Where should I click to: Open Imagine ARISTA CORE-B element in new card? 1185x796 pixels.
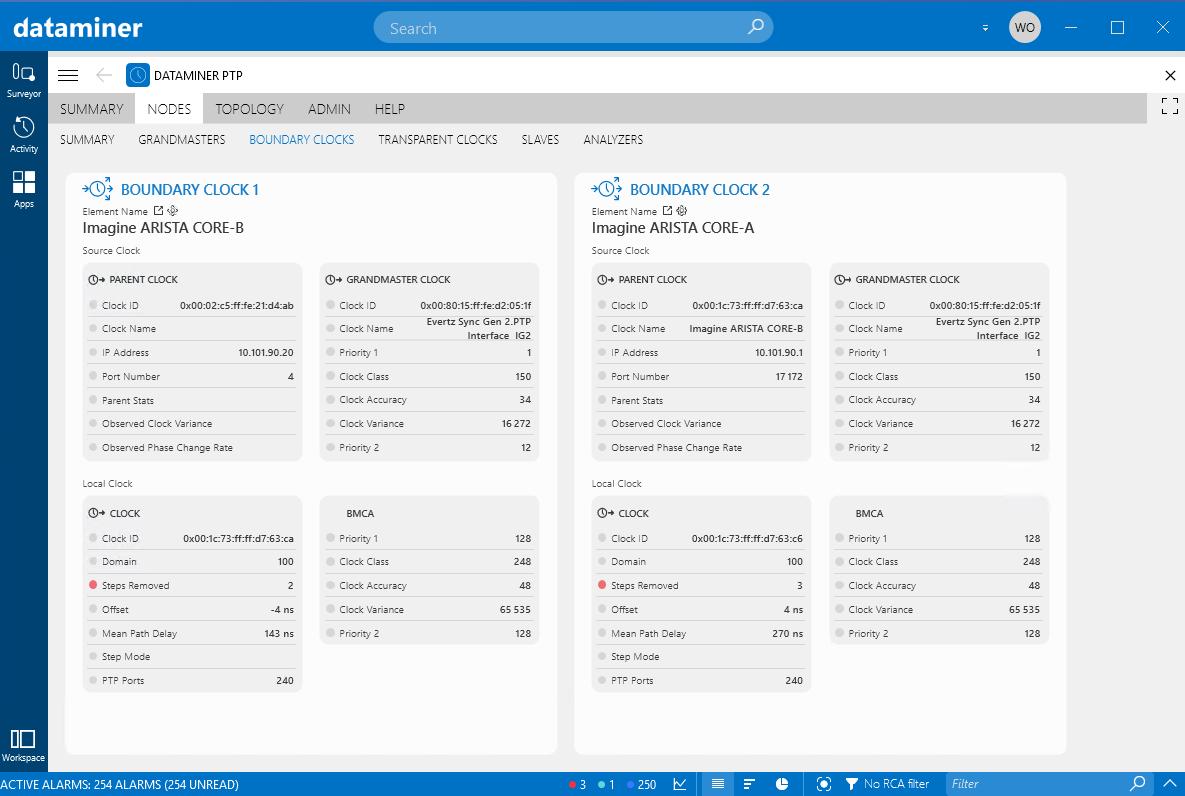coord(158,211)
